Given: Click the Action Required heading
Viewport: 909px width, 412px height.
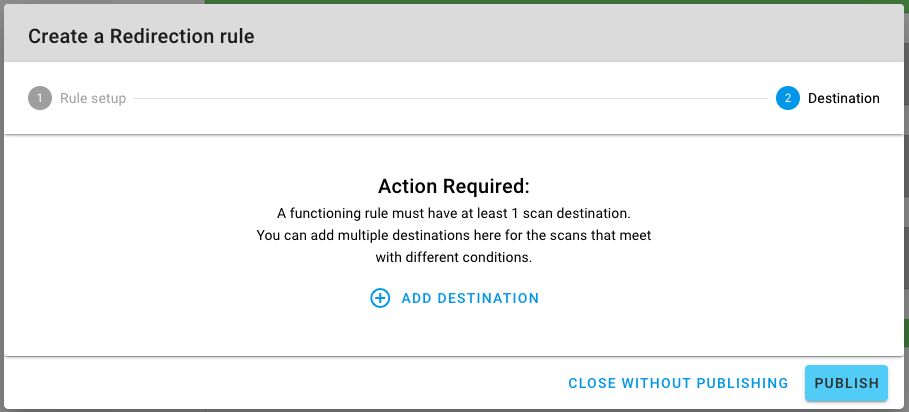Looking at the screenshot, I should tap(453, 186).
